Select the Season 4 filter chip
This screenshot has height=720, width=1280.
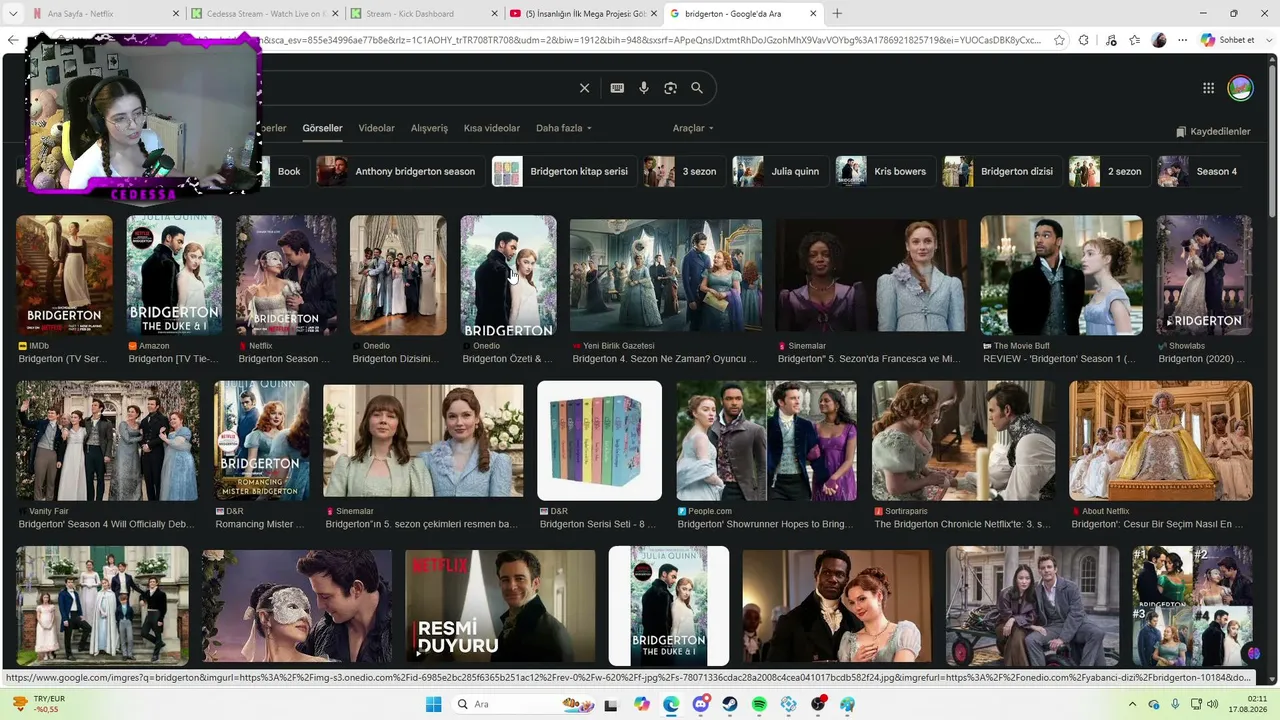[1201, 171]
